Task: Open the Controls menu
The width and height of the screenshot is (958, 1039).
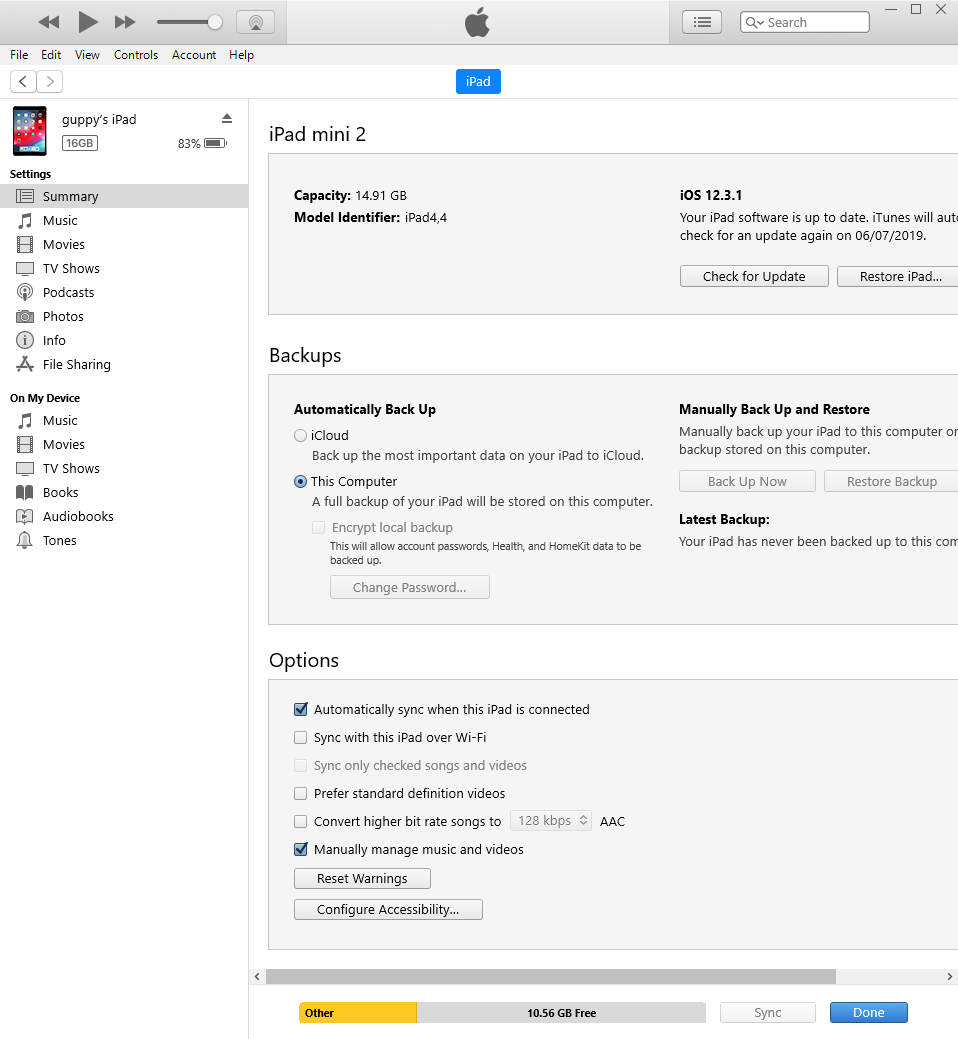Action: pyautogui.click(x=136, y=55)
